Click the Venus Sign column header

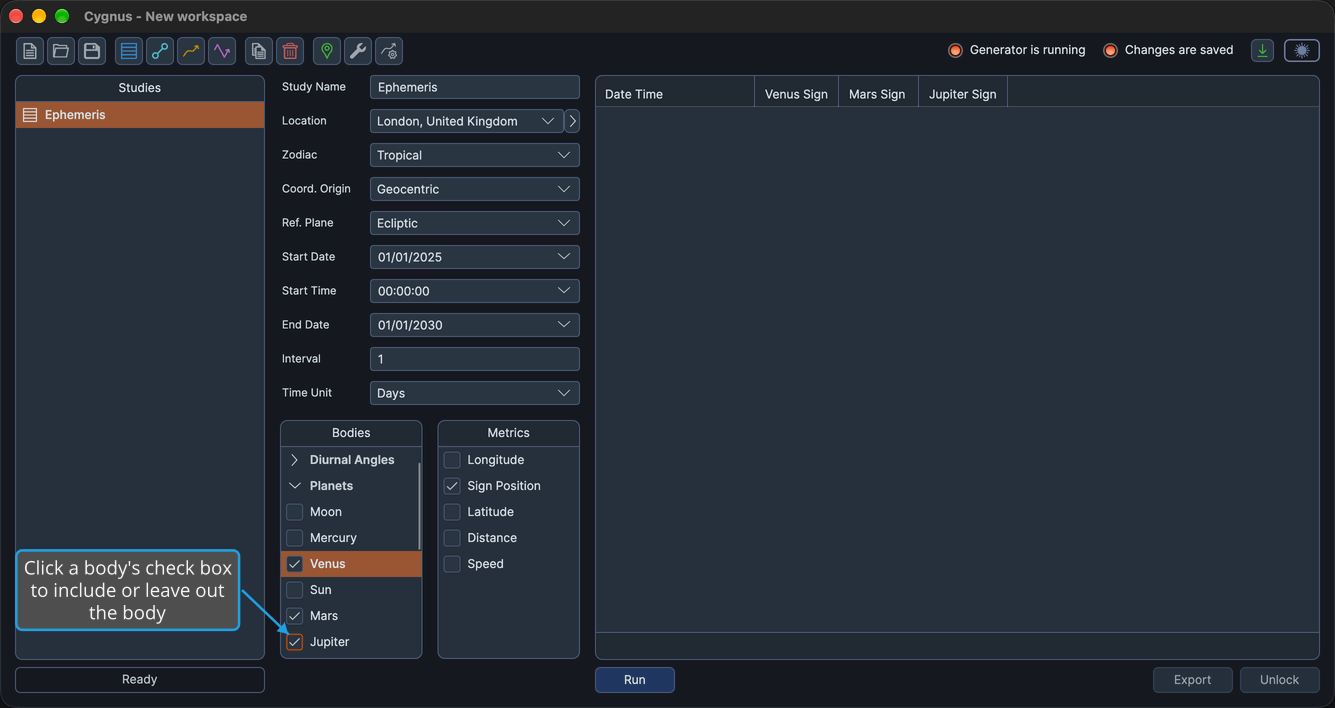pos(796,94)
